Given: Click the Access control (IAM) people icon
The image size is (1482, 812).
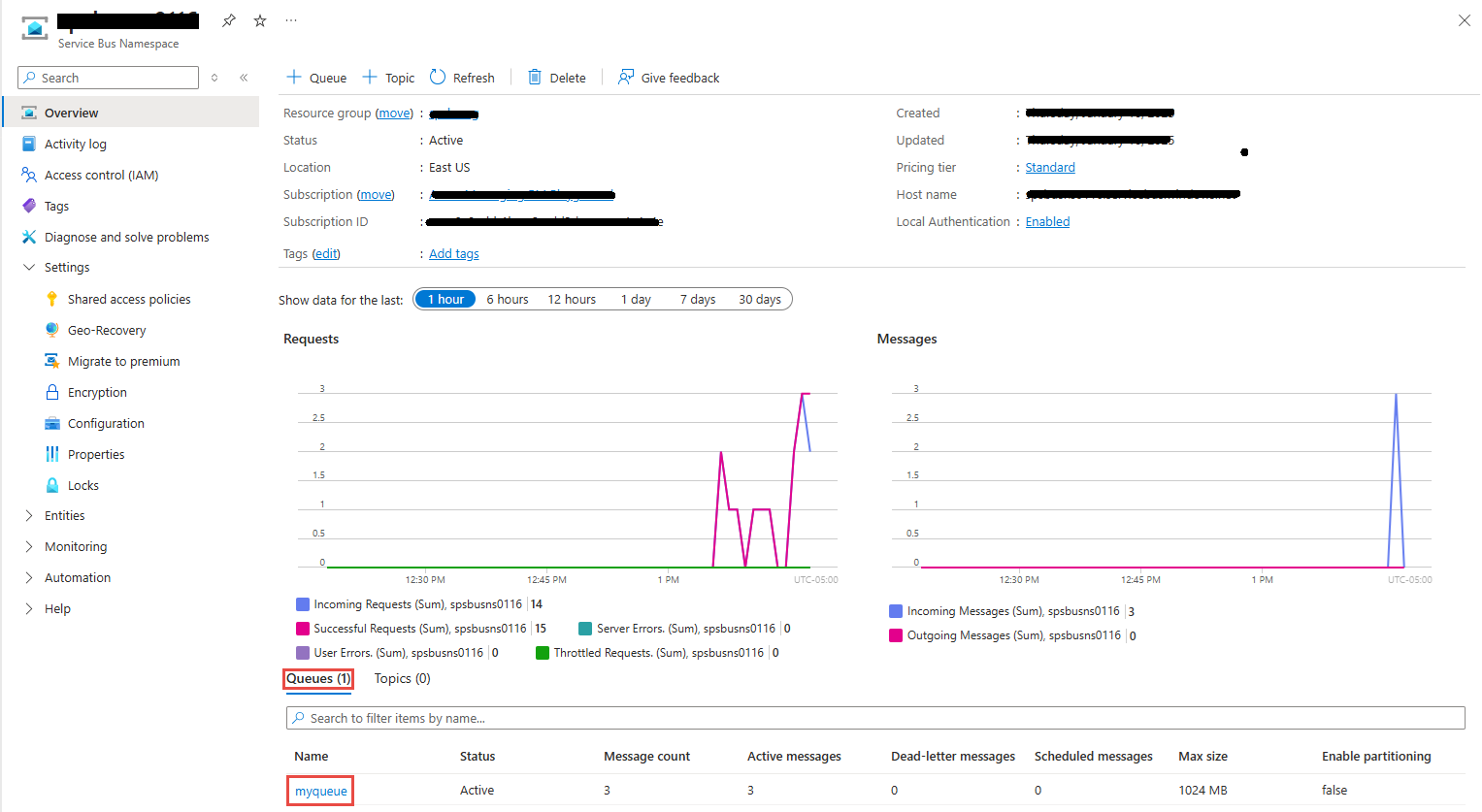Looking at the screenshot, I should (29, 175).
